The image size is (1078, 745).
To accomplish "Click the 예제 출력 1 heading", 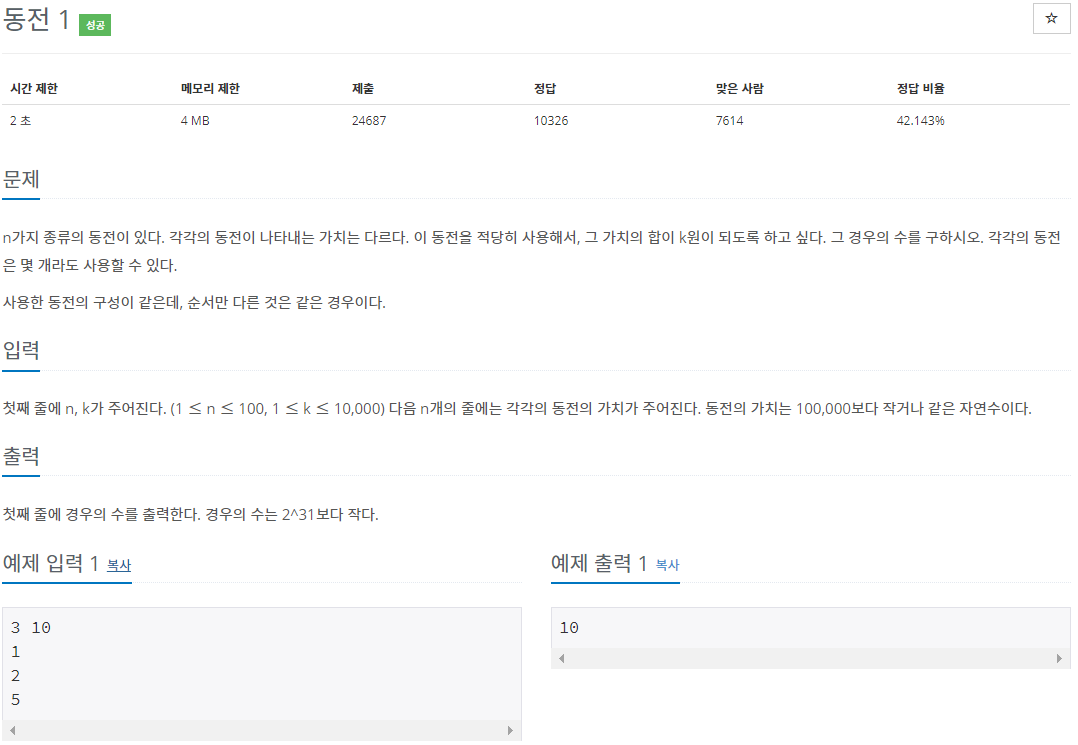I will (600, 564).
